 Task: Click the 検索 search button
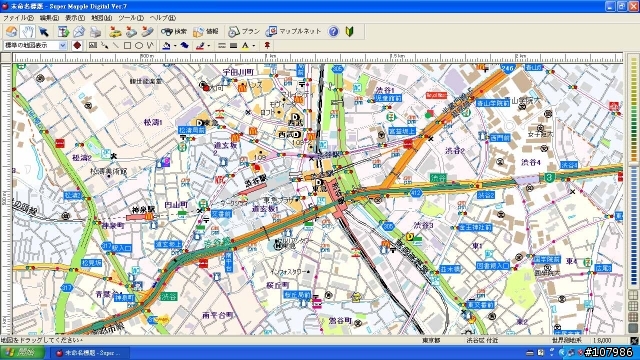(x=173, y=31)
